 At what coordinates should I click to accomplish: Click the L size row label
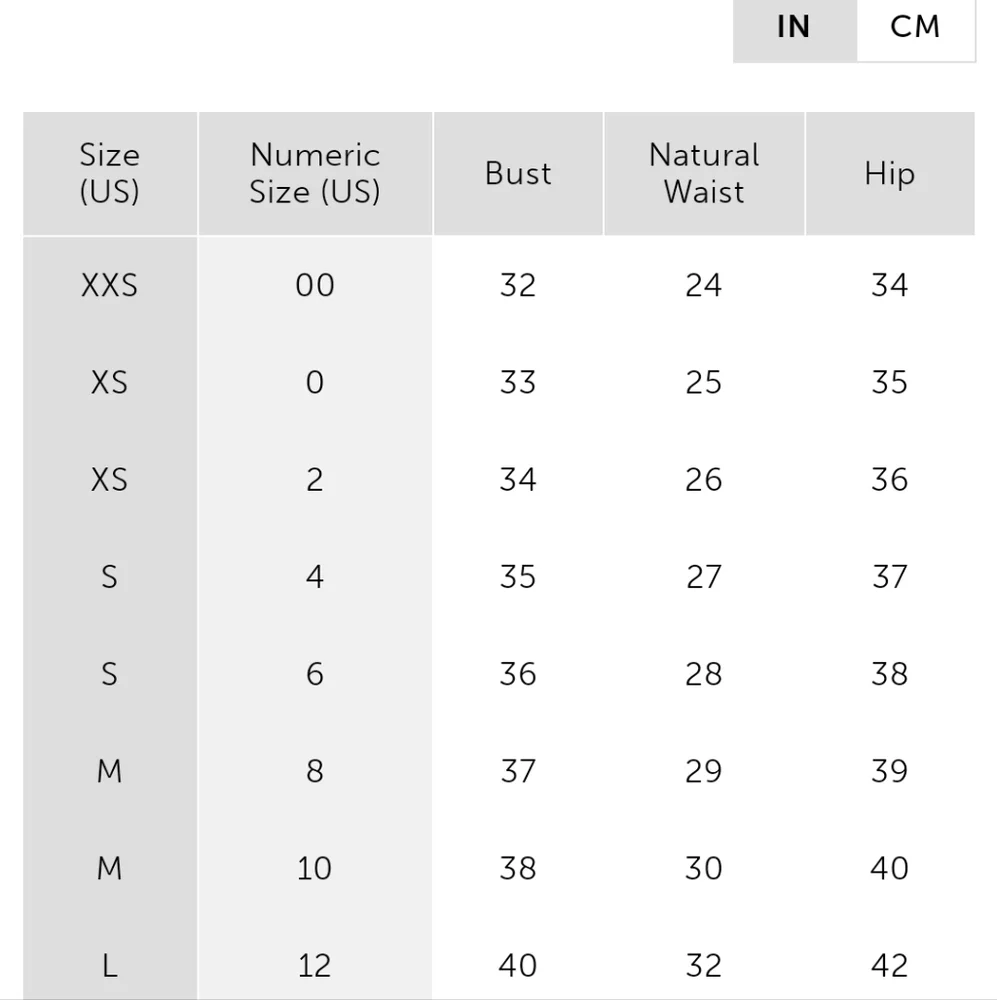110,965
